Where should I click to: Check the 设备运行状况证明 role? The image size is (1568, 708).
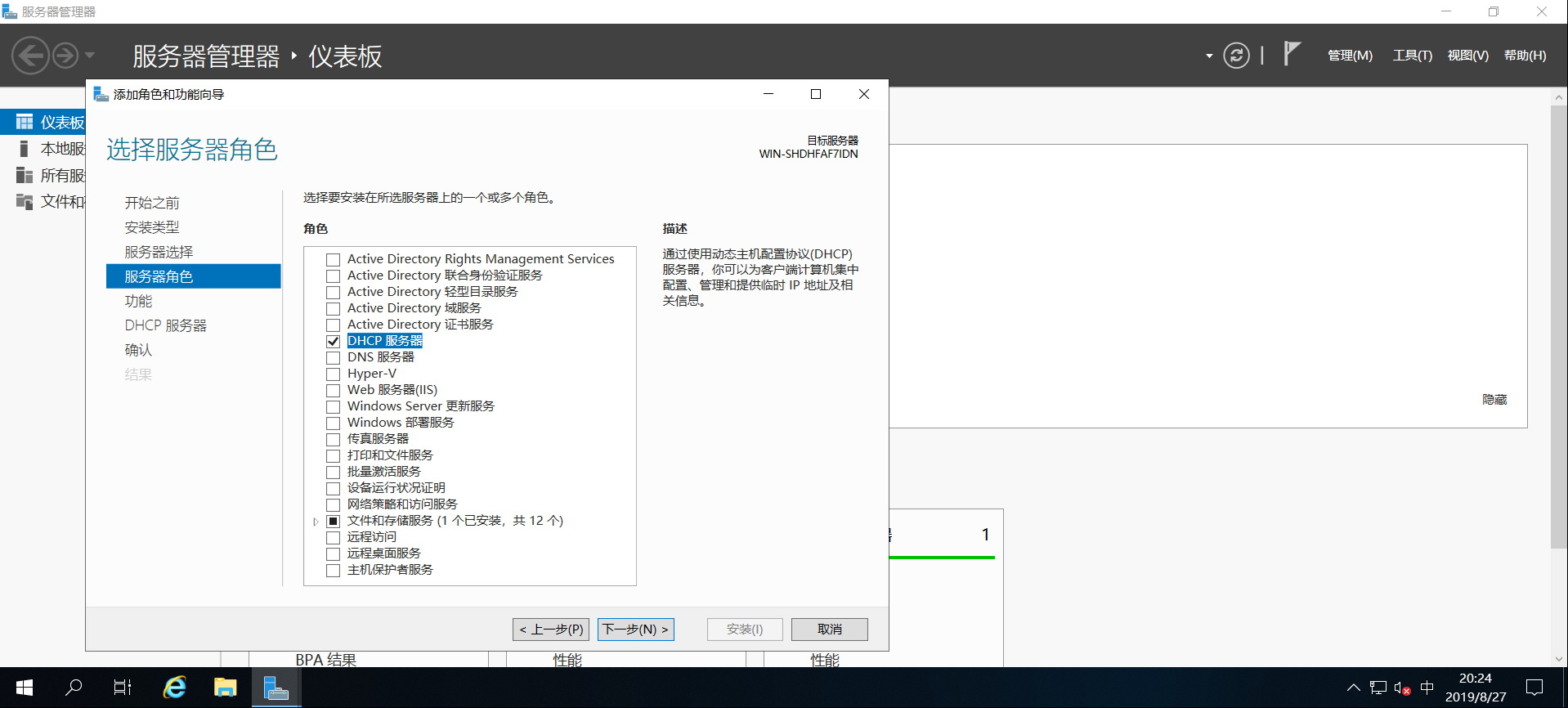(333, 488)
